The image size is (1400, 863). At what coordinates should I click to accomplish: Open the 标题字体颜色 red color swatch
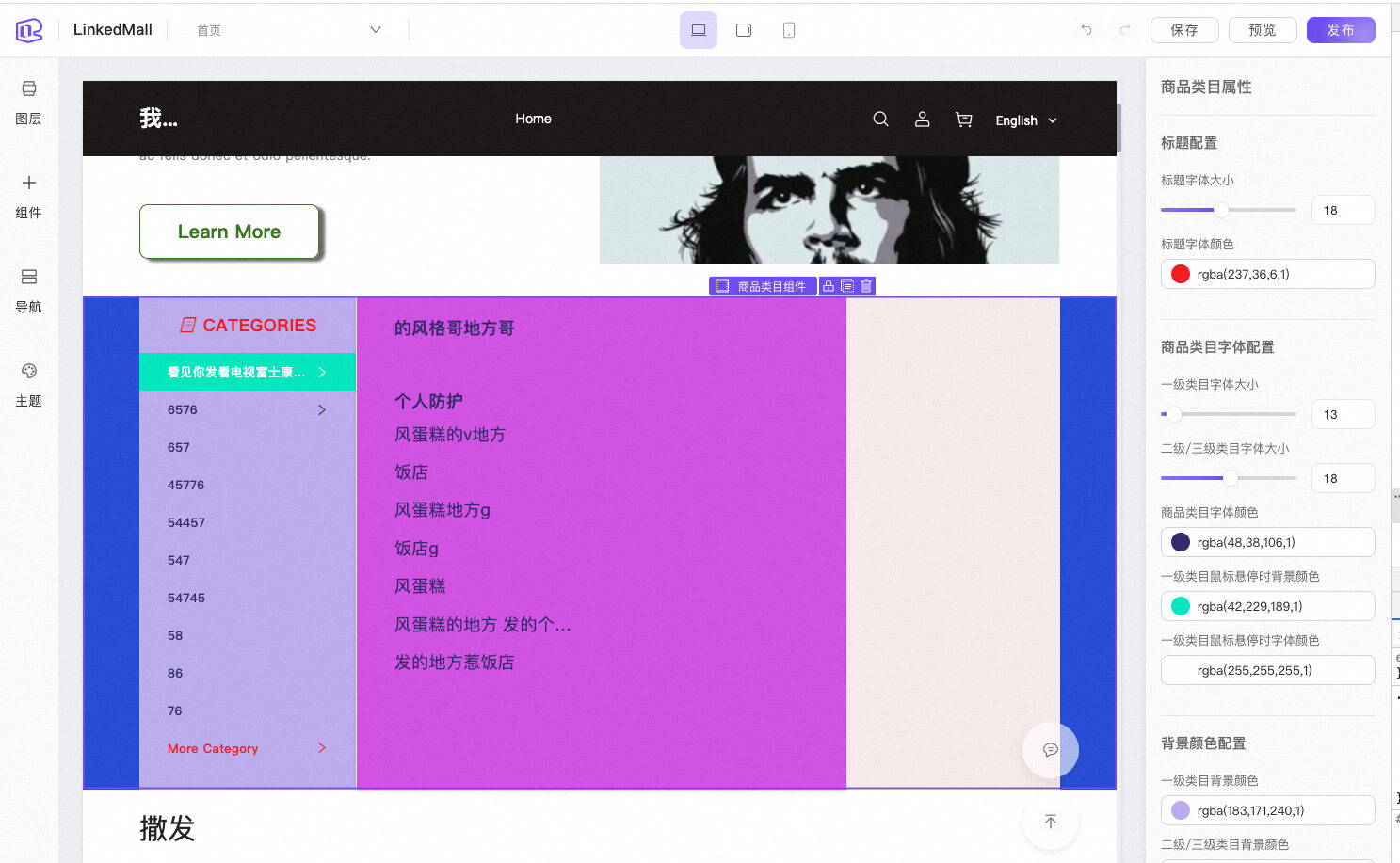point(1181,274)
